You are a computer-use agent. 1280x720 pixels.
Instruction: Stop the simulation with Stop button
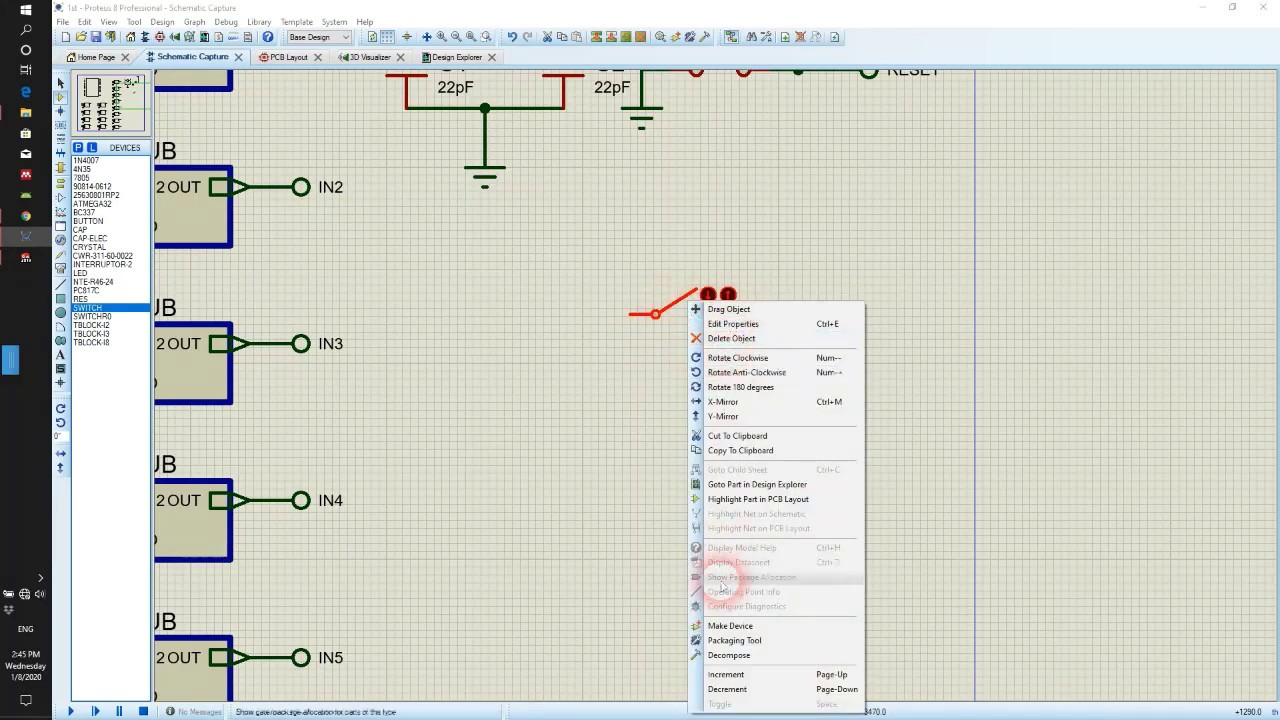click(x=143, y=711)
